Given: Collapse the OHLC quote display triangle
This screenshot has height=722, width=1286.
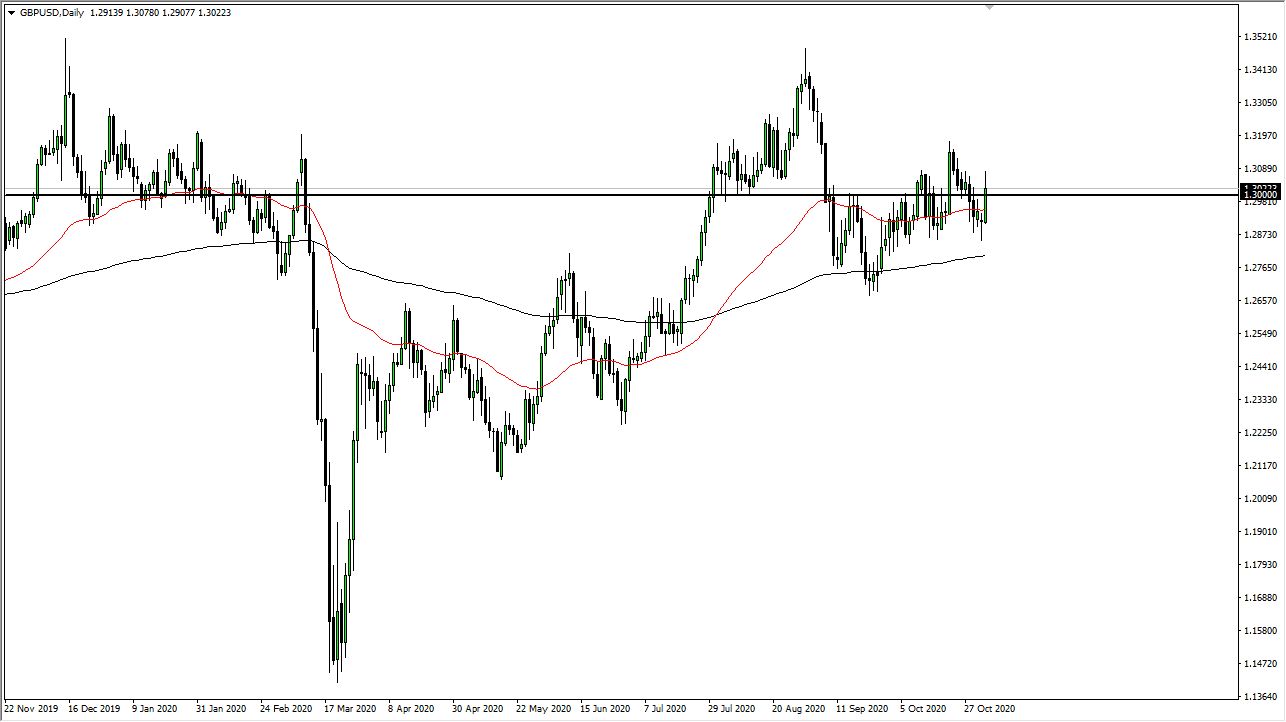Looking at the screenshot, I should point(11,14).
